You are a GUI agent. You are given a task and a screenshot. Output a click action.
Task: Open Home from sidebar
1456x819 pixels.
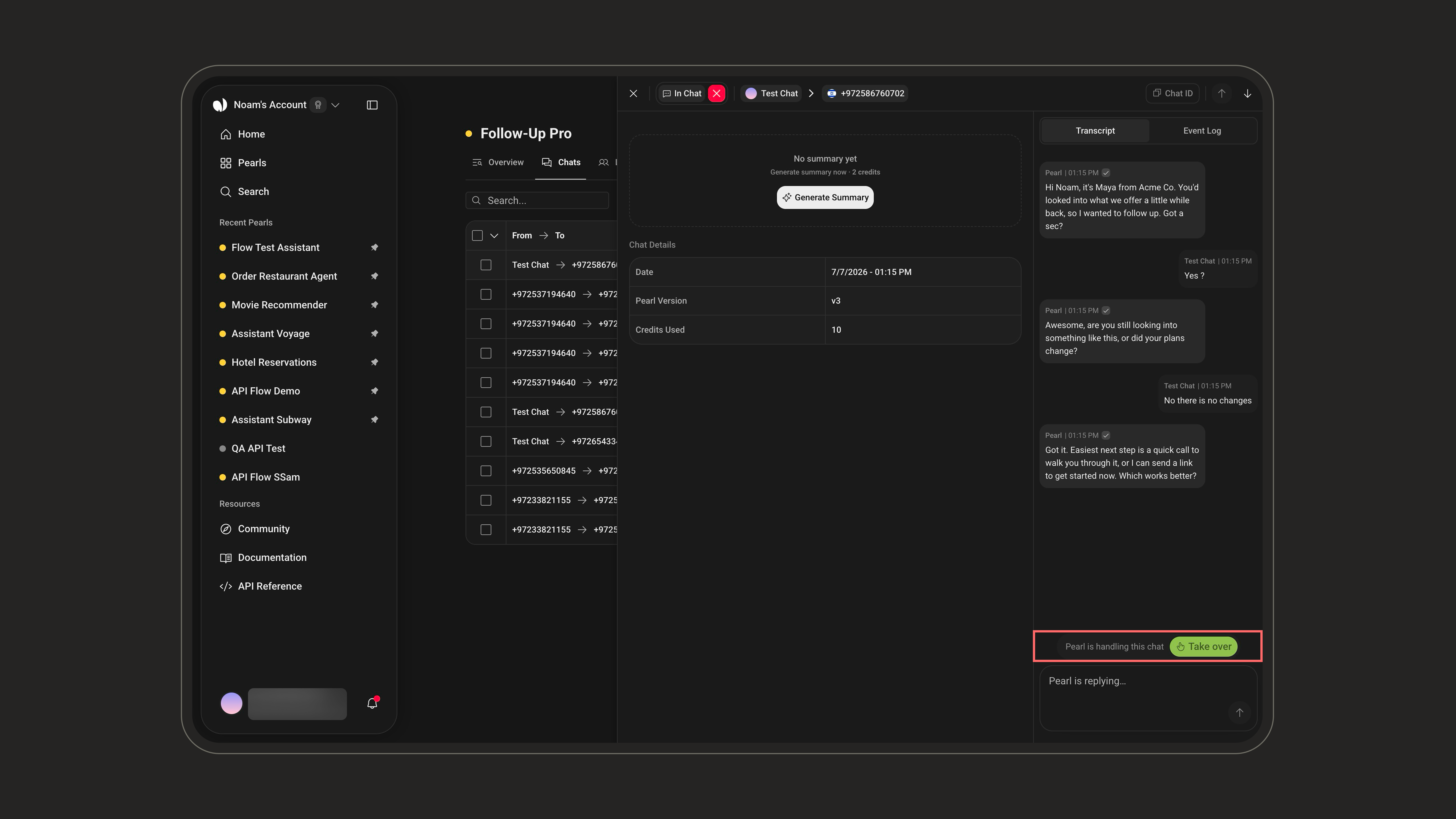click(x=242, y=134)
